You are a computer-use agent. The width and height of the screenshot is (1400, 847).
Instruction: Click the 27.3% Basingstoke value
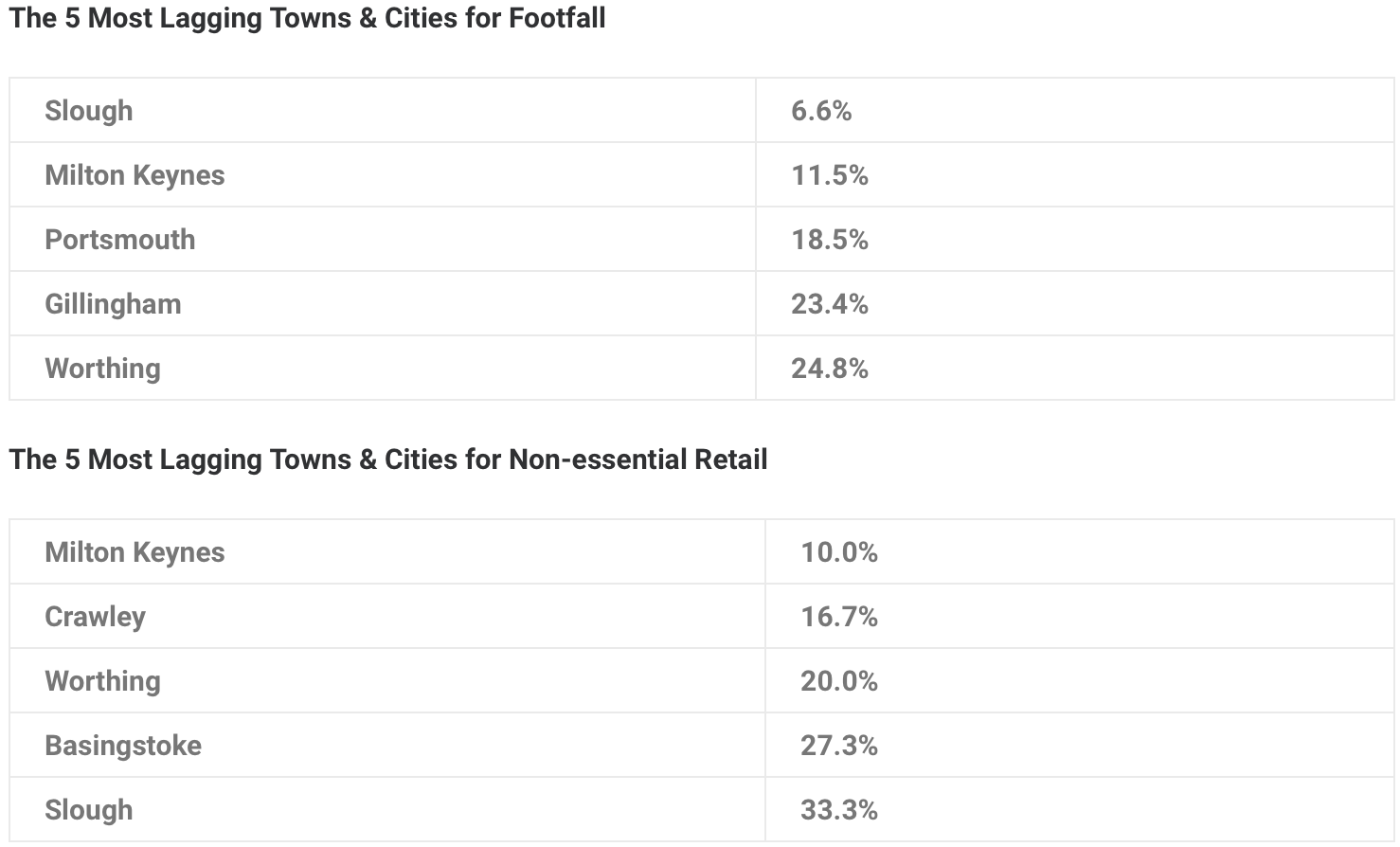[839, 746]
